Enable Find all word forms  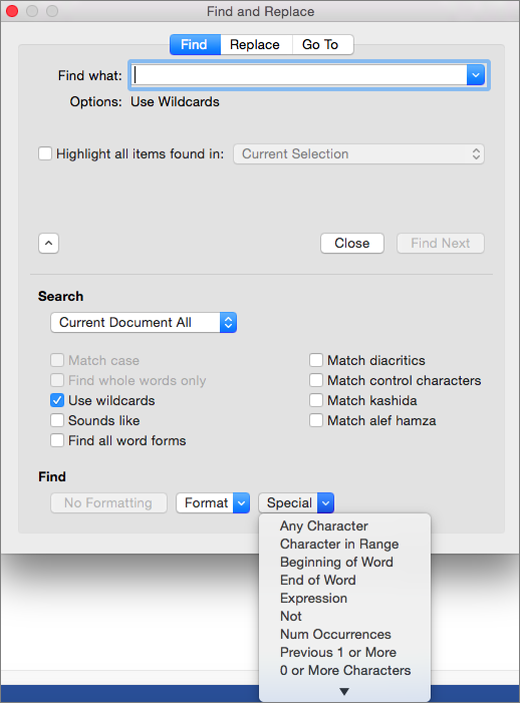click(57, 440)
